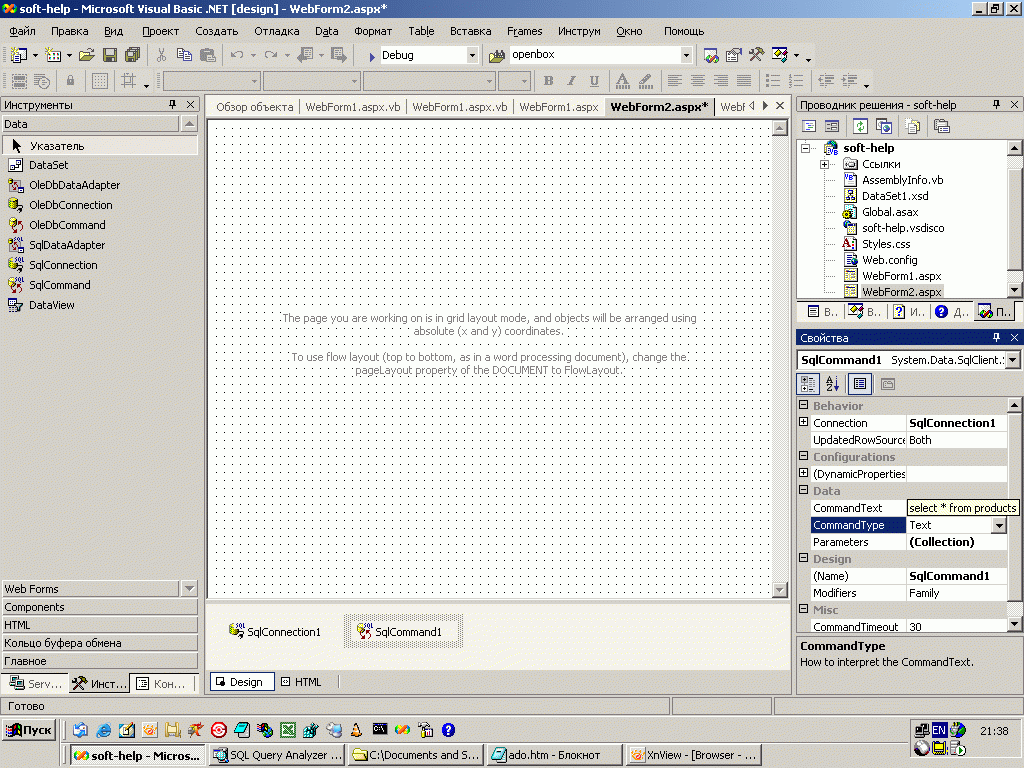The image size is (1024, 768).
Task: Click the (Name) property value
Action: click(x=957, y=576)
